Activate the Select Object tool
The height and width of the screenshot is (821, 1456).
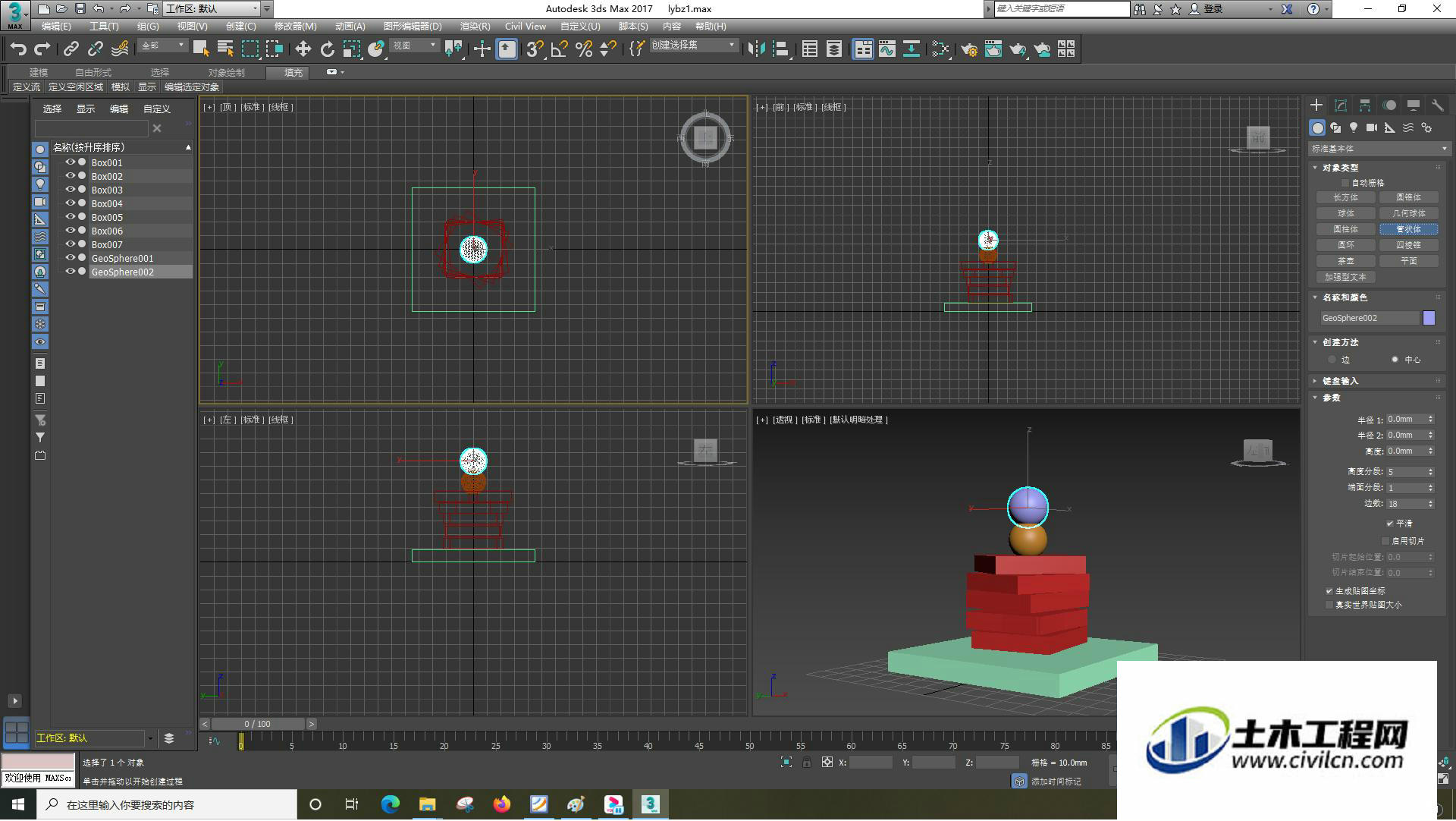[201, 49]
